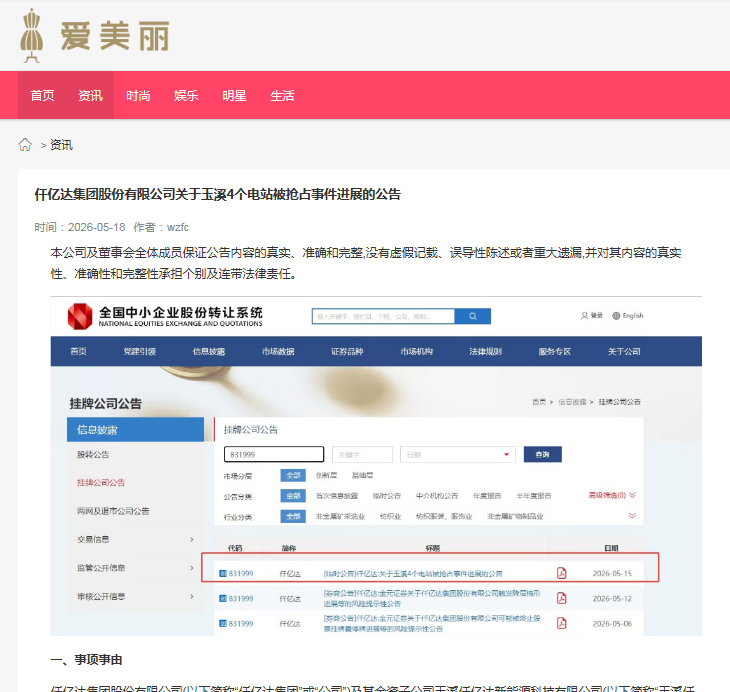Screen dimensions: 730x692
Task: Click the PDF icon in the 2026-05-12 row
Action: (562, 598)
